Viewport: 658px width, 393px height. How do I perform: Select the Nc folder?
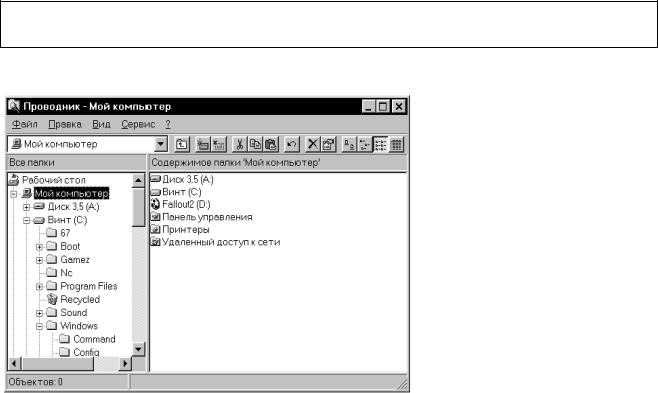66,273
